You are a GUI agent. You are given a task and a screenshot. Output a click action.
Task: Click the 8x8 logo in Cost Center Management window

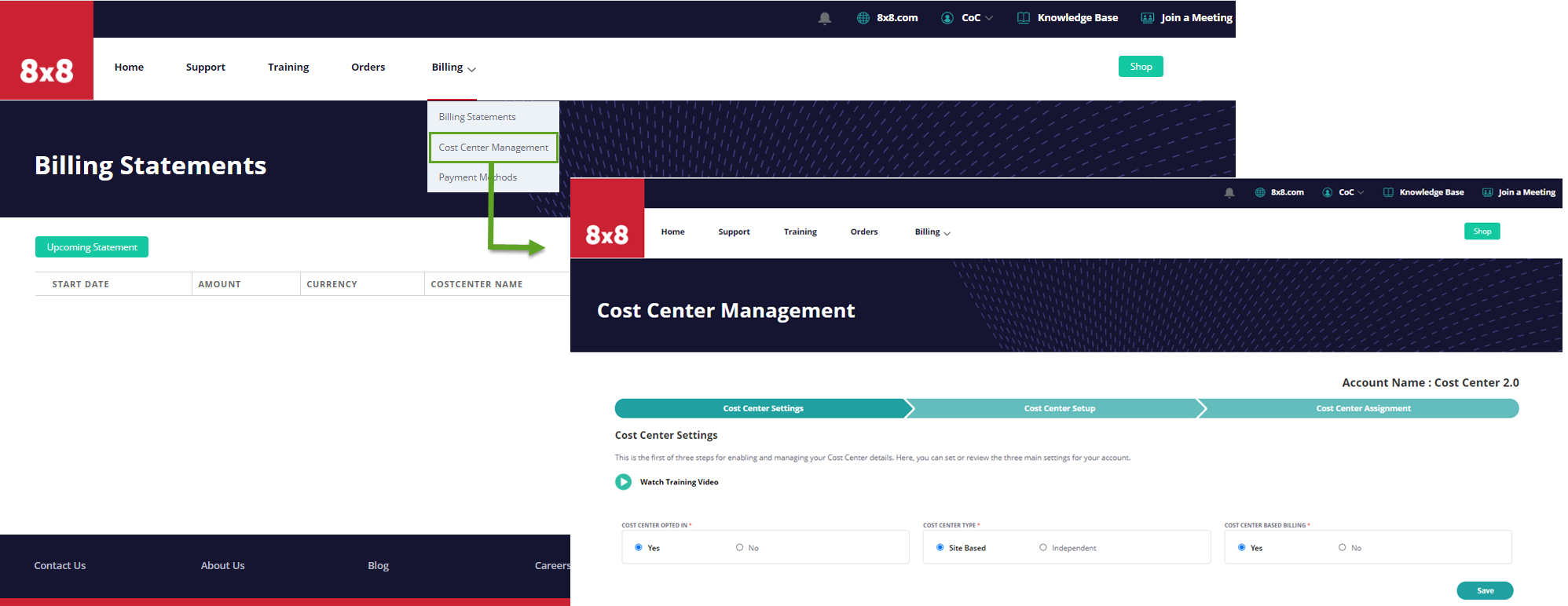[x=607, y=218]
